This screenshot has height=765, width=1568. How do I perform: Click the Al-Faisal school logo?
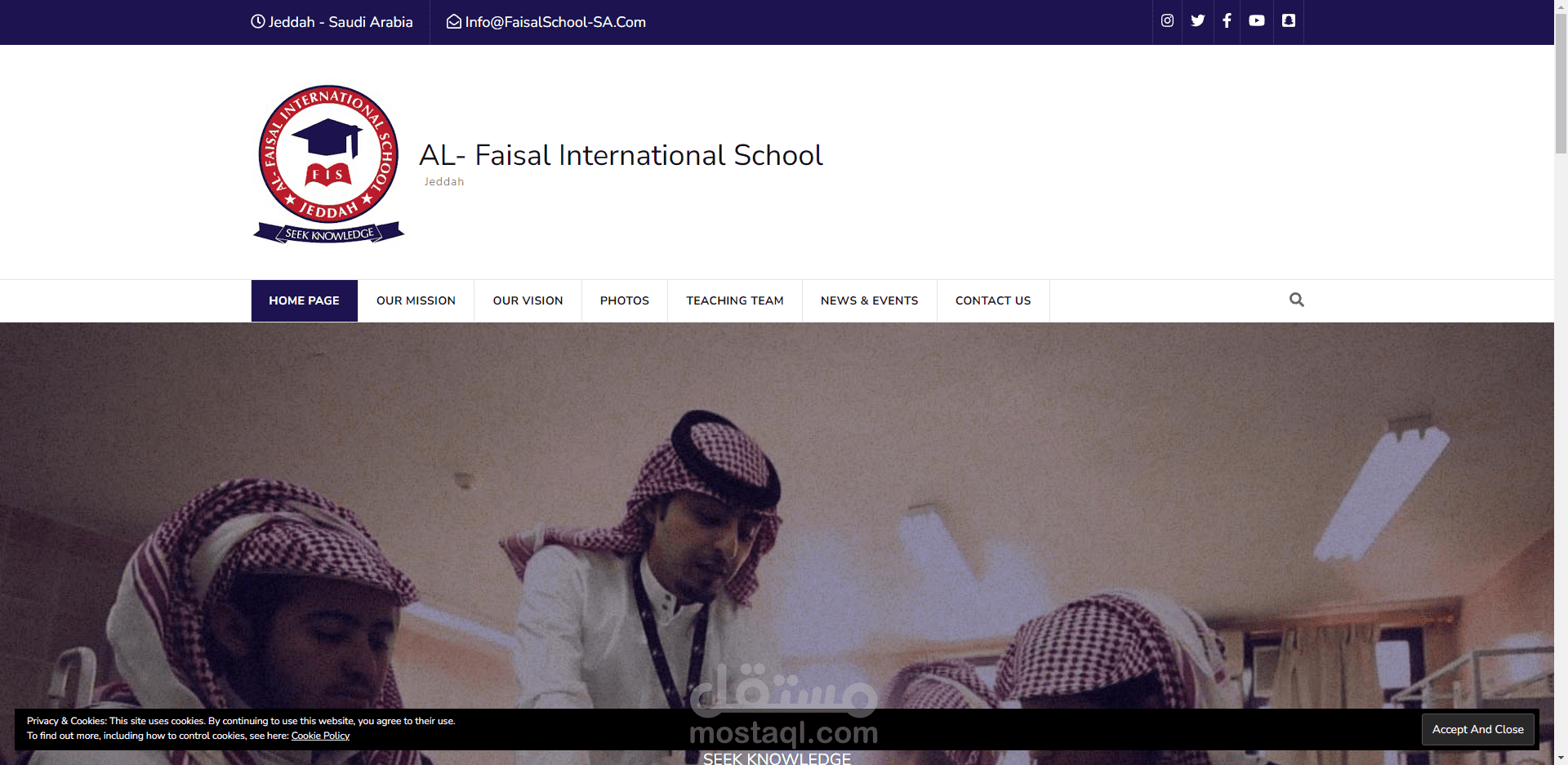coord(328,164)
